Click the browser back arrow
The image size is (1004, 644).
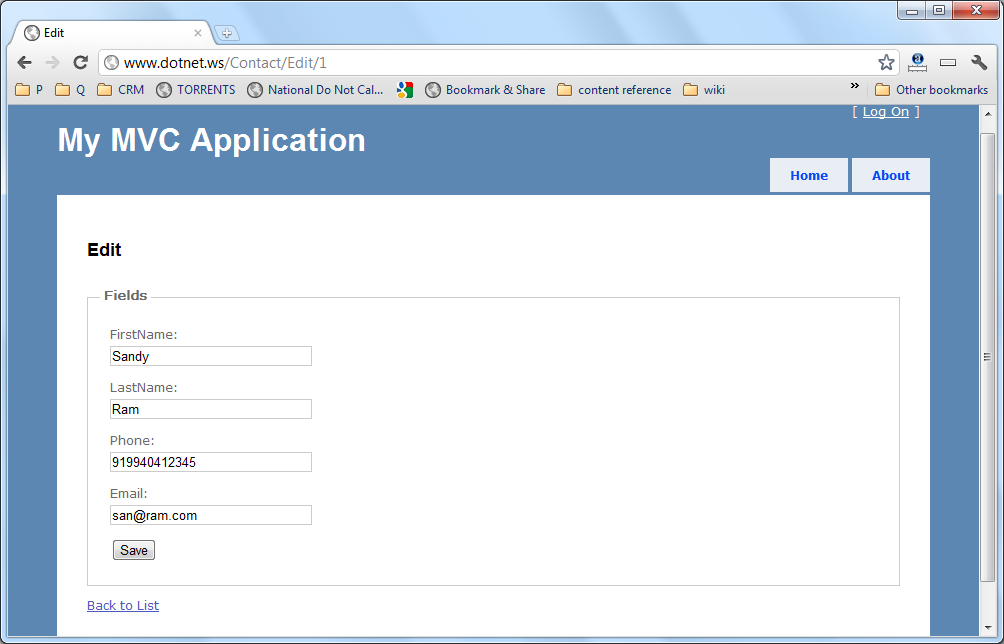tap(25, 63)
